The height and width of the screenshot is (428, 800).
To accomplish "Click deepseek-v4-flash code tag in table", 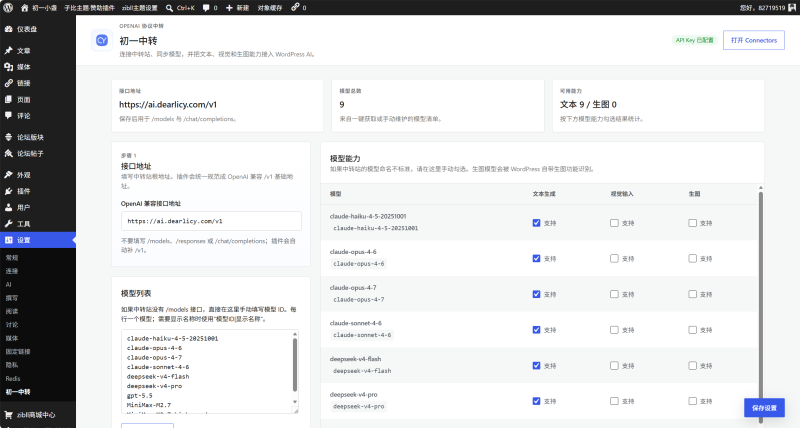I will [362, 371].
